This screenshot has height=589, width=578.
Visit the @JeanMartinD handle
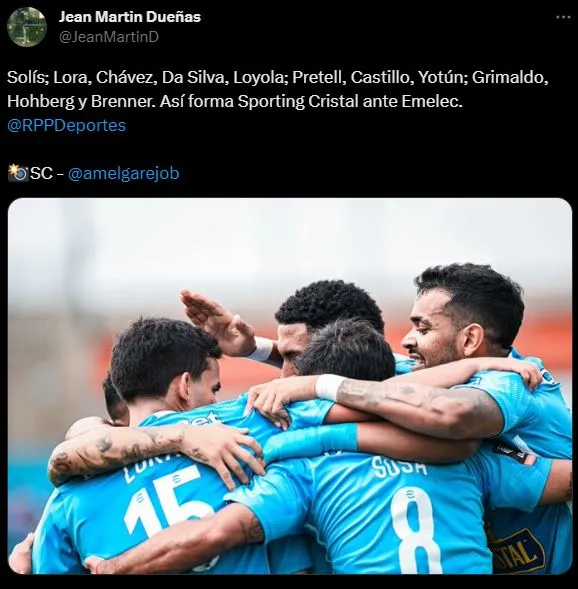109,37
